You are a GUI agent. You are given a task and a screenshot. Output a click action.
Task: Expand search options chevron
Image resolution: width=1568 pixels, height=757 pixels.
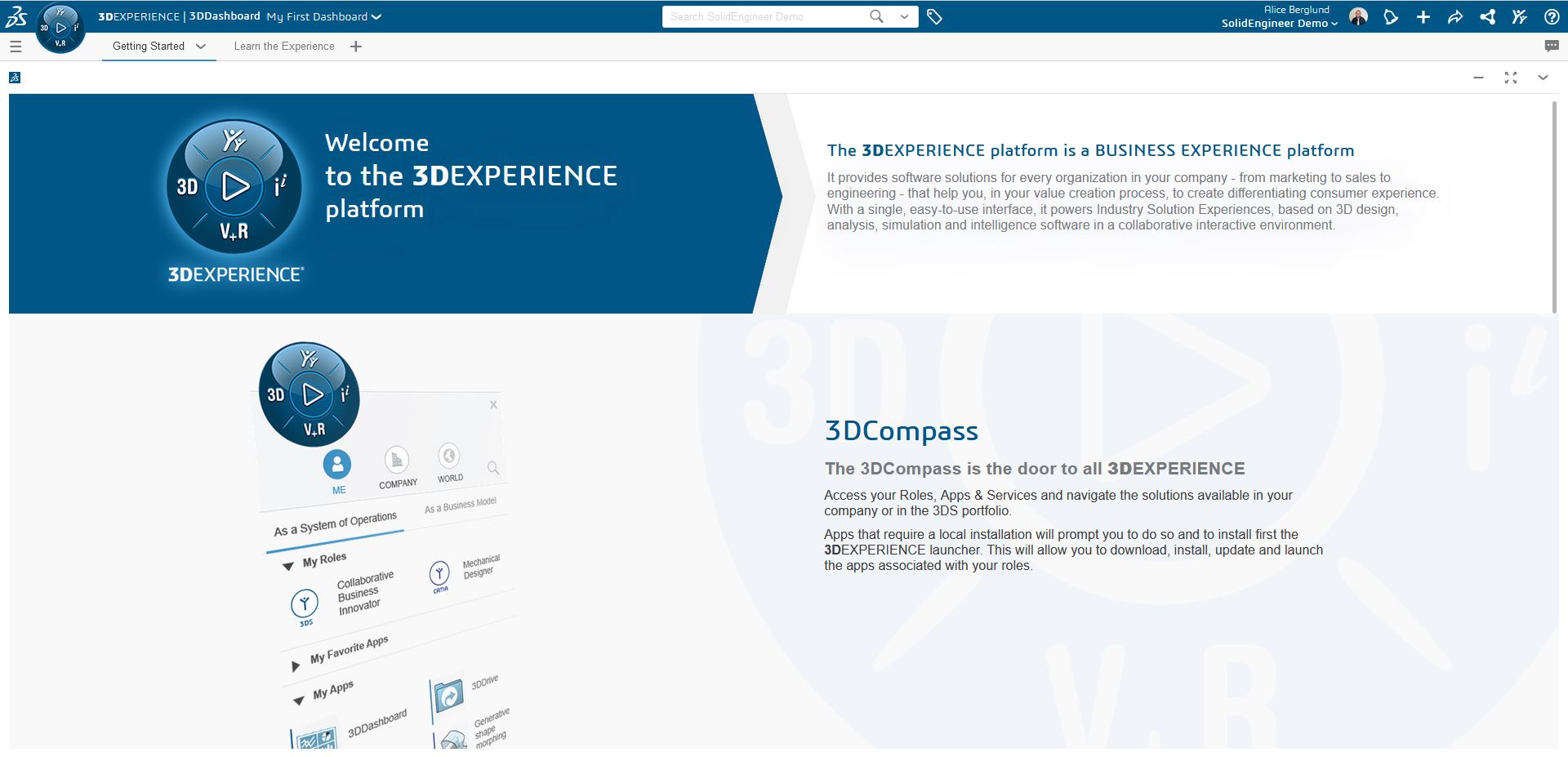click(x=904, y=16)
